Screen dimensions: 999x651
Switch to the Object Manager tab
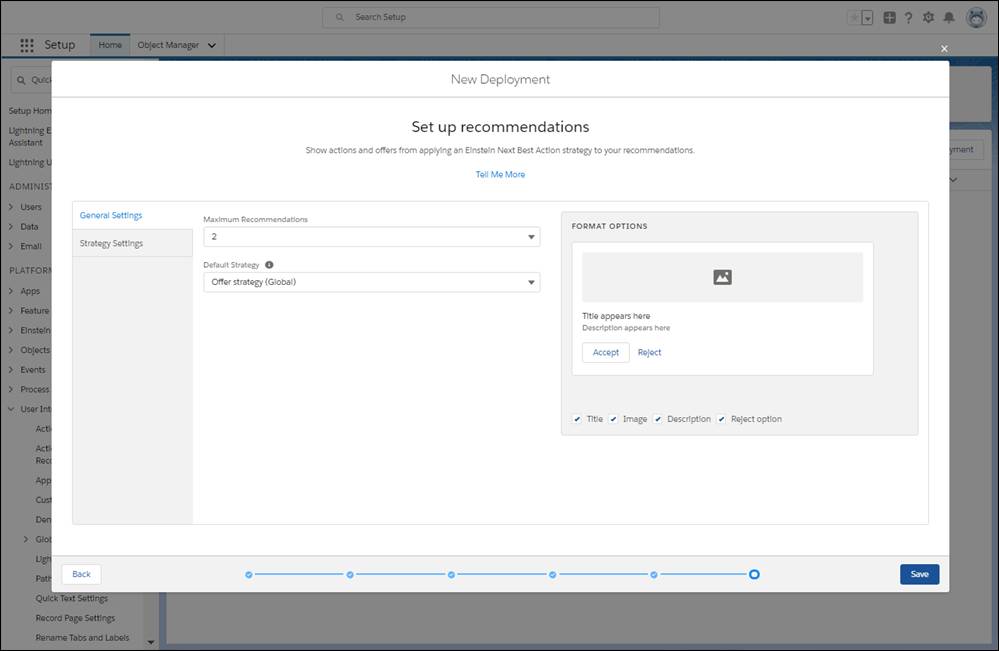point(168,45)
